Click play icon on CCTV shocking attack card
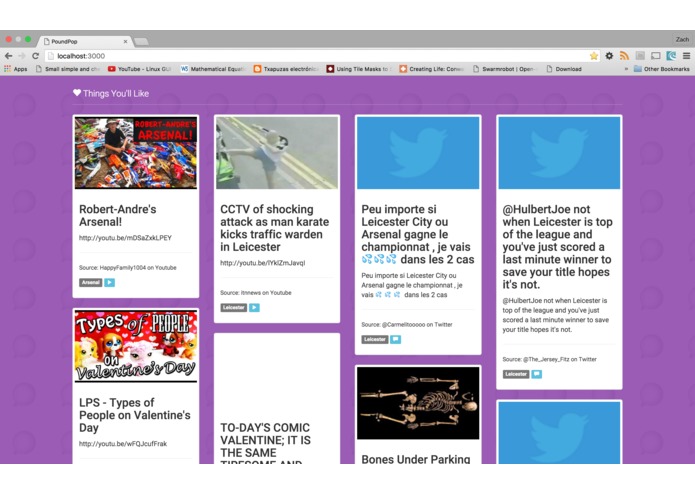Image resolution: width=695 pixels, height=494 pixels. (x=254, y=307)
